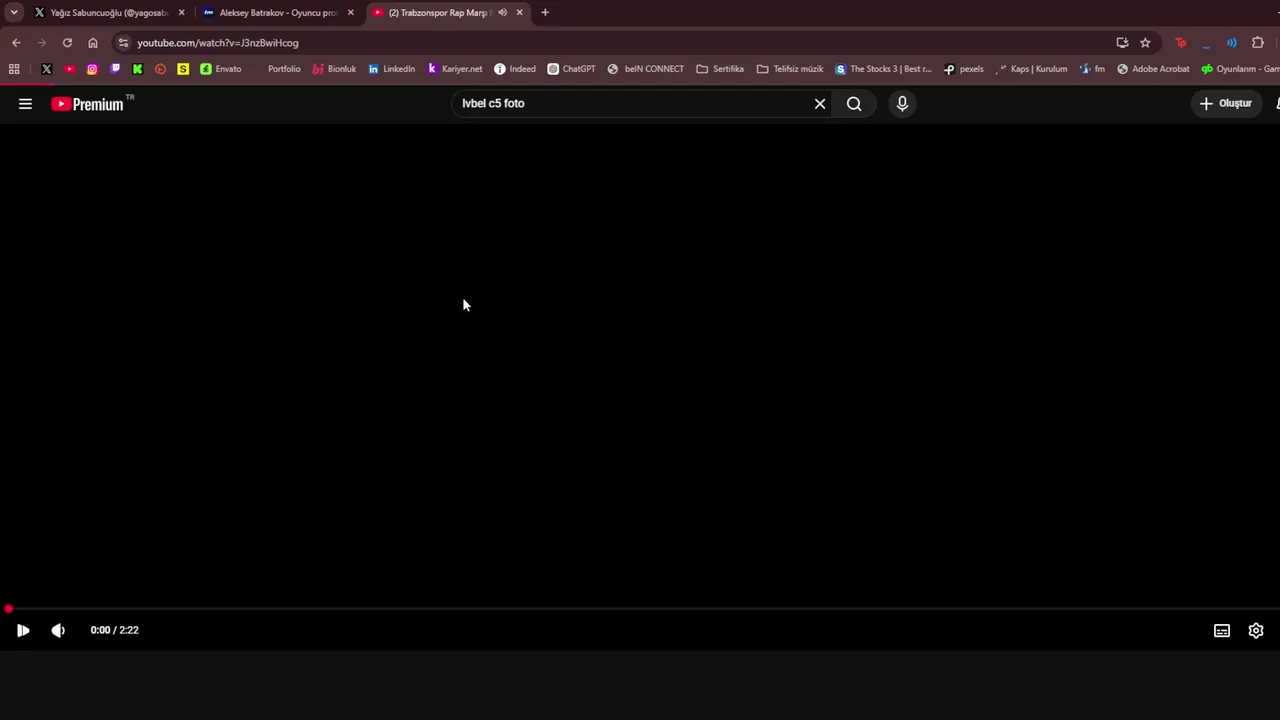Install app icon in address bar
Screen dimensions: 1280x720
click(x=1122, y=43)
